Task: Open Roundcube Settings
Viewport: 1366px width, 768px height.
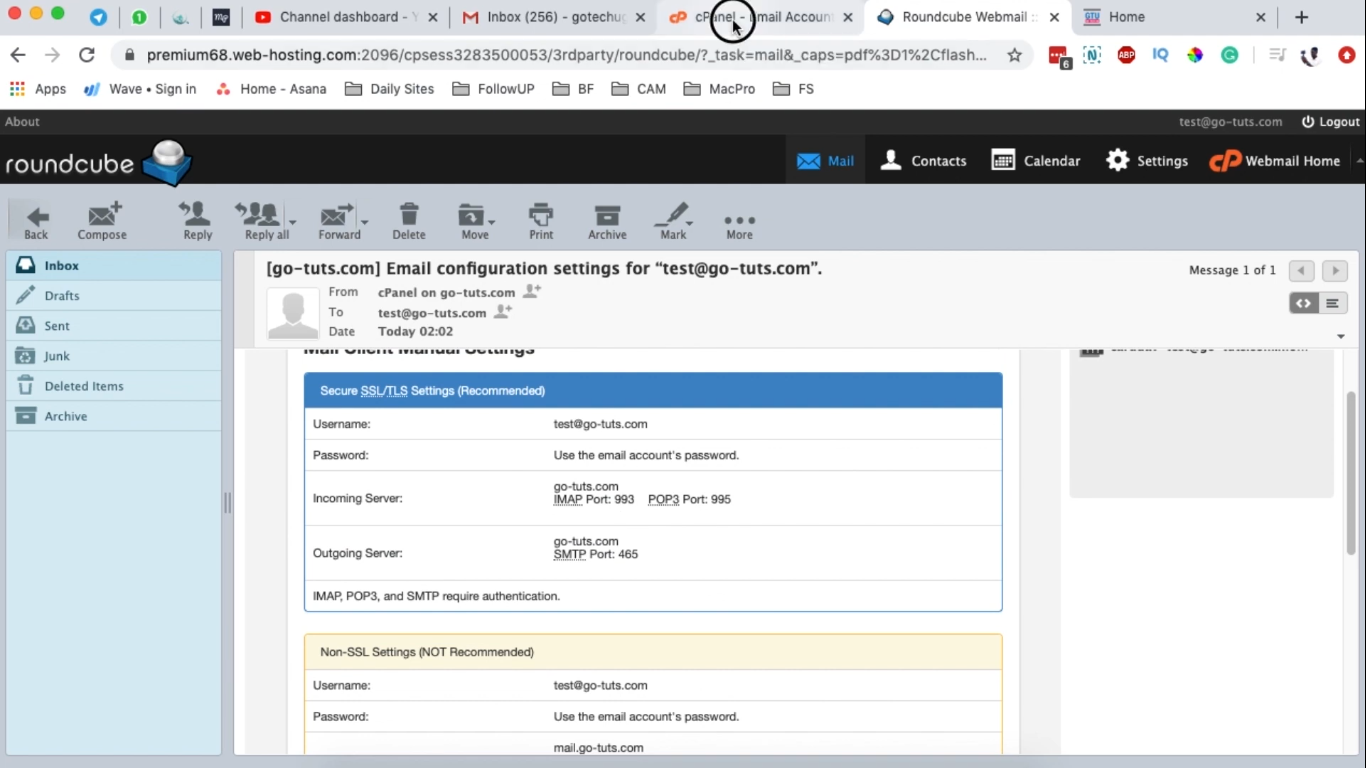Action: point(1147,160)
